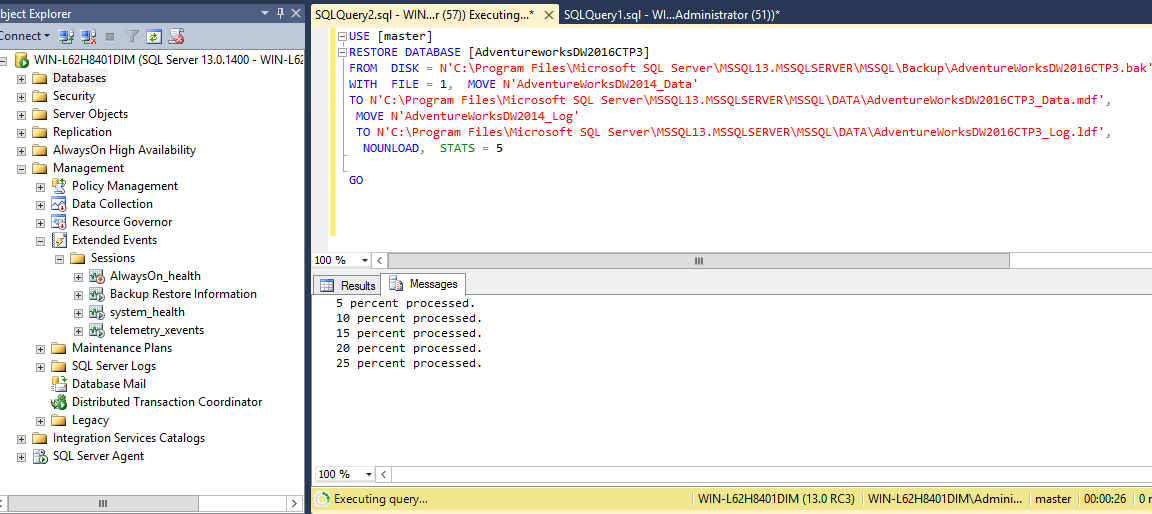
Task: Switch to the SQLQuery1.sql tab
Action: point(672,14)
